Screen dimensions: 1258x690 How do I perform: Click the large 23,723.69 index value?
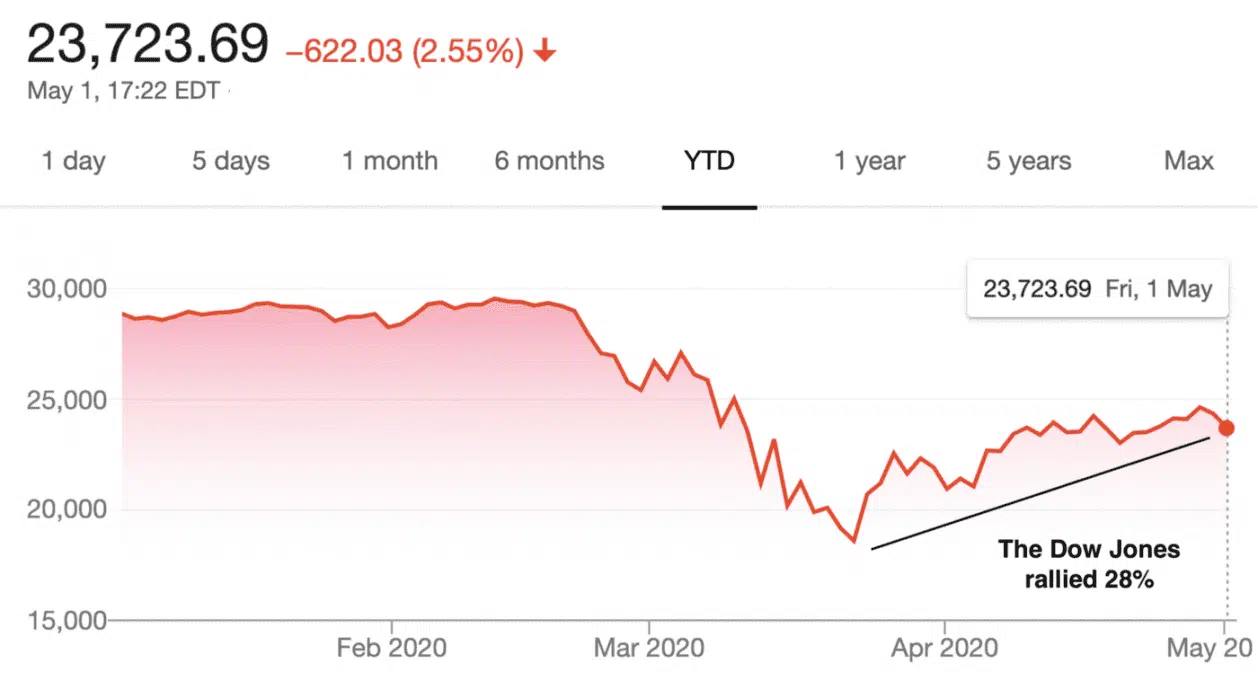148,45
